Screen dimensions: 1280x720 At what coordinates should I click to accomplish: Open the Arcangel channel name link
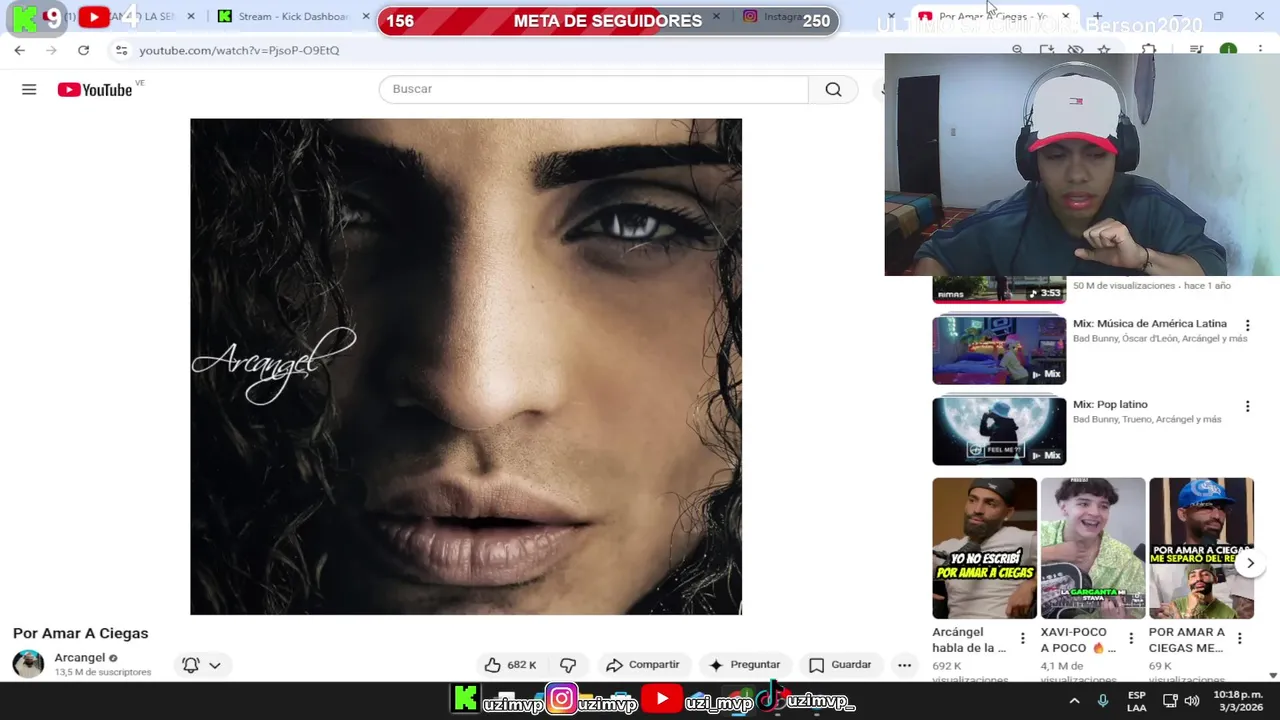coord(80,658)
